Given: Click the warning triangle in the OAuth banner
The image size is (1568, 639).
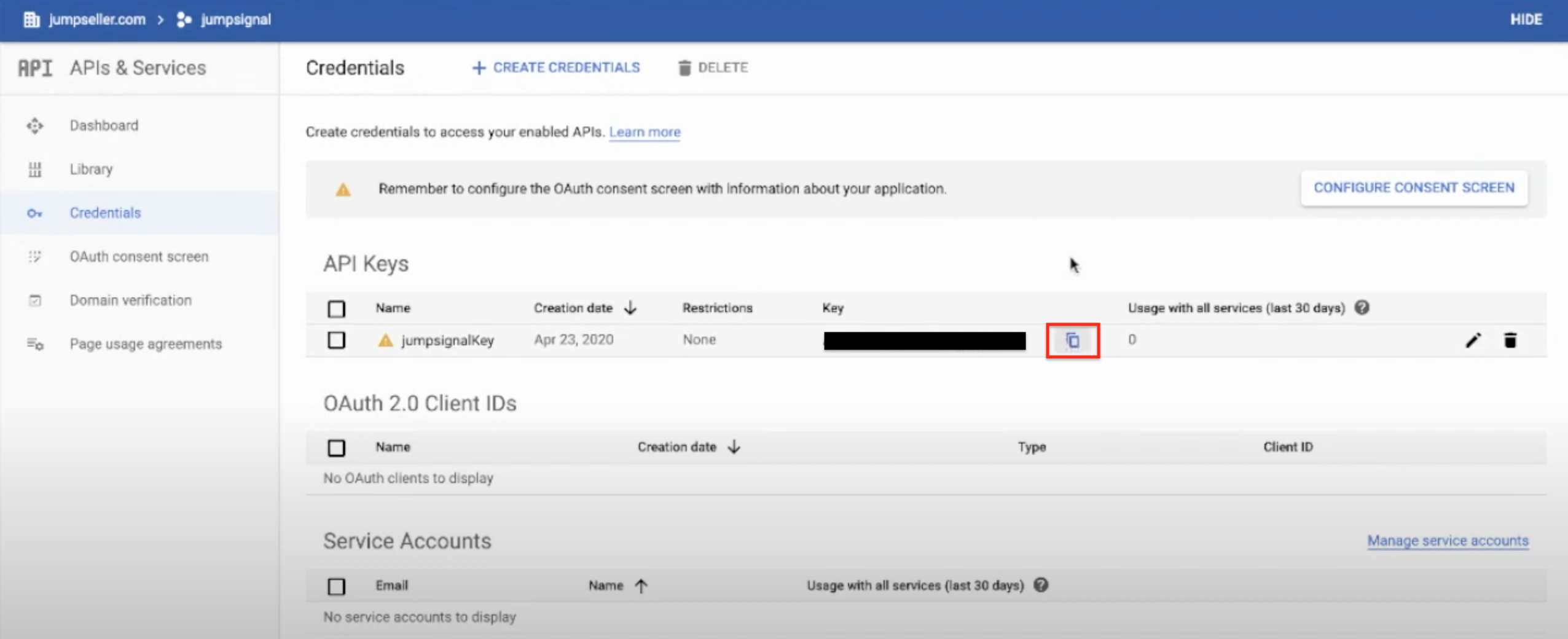Looking at the screenshot, I should point(343,189).
